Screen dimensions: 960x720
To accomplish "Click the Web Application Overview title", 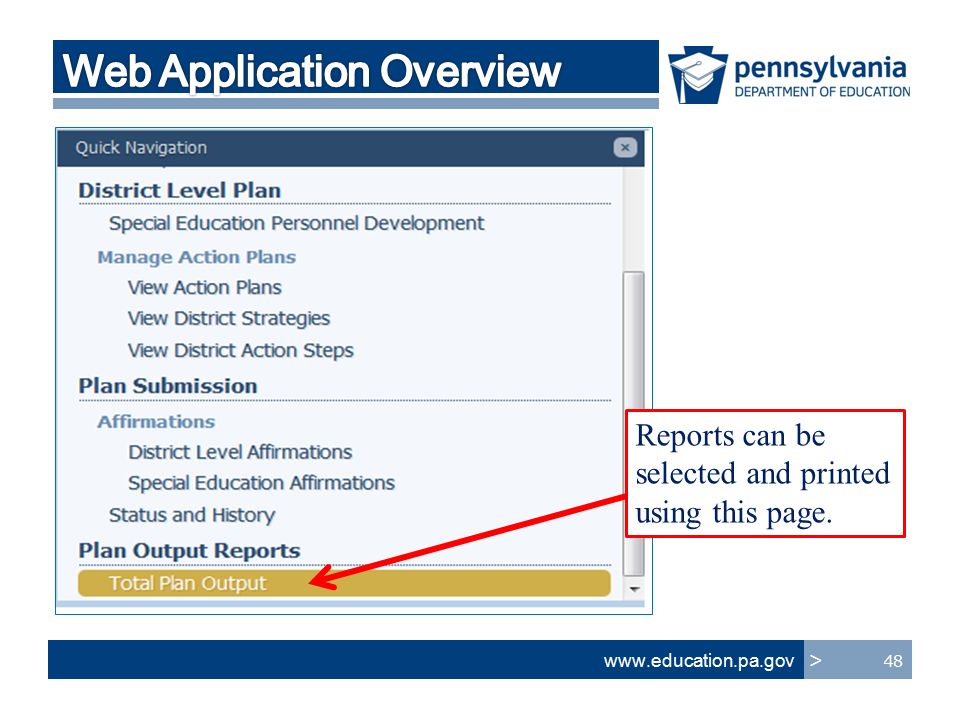I will [x=311, y=71].
